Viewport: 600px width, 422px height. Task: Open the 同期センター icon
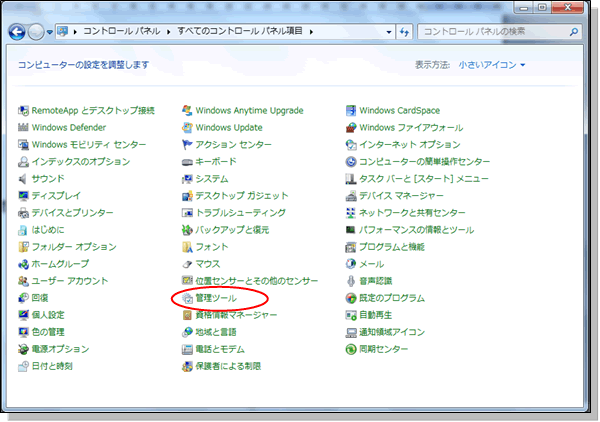click(x=351, y=349)
